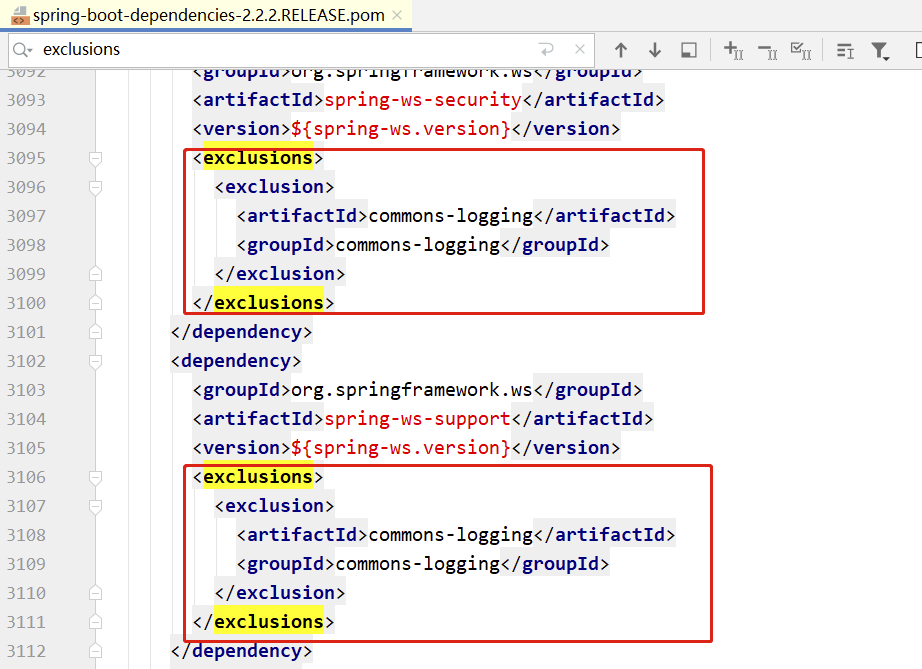
Task: Click line number 3104 in gutter
Action: [26, 419]
